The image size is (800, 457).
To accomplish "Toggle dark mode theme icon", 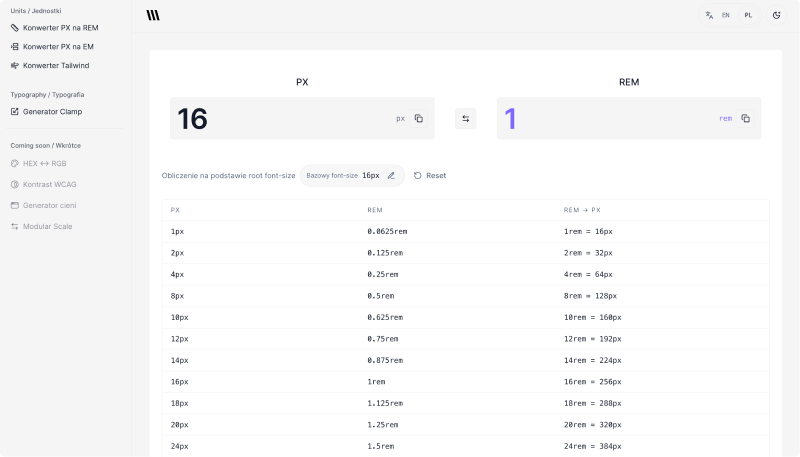I will [777, 15].
